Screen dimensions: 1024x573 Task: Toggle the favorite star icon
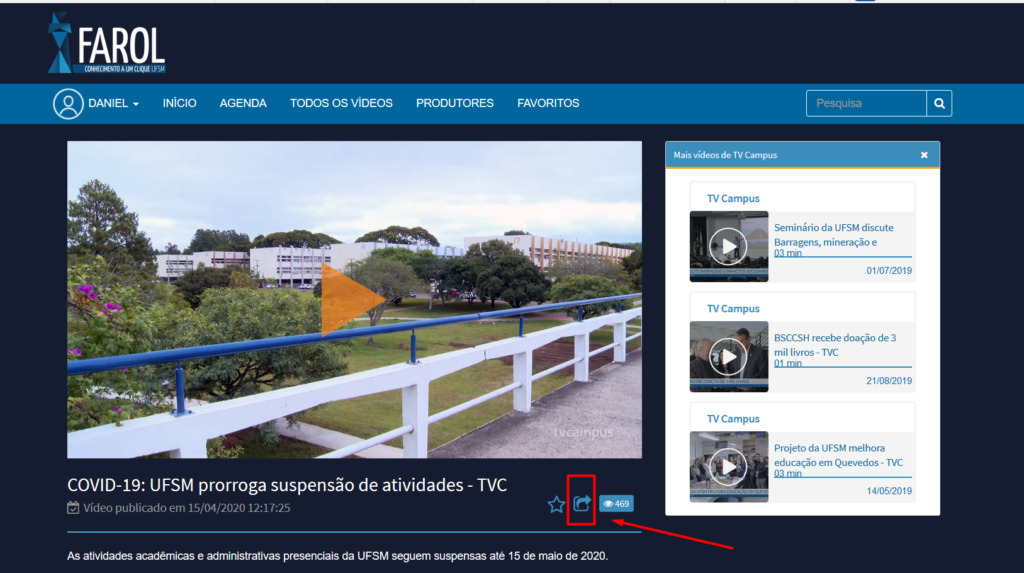(x=557, y=505)
